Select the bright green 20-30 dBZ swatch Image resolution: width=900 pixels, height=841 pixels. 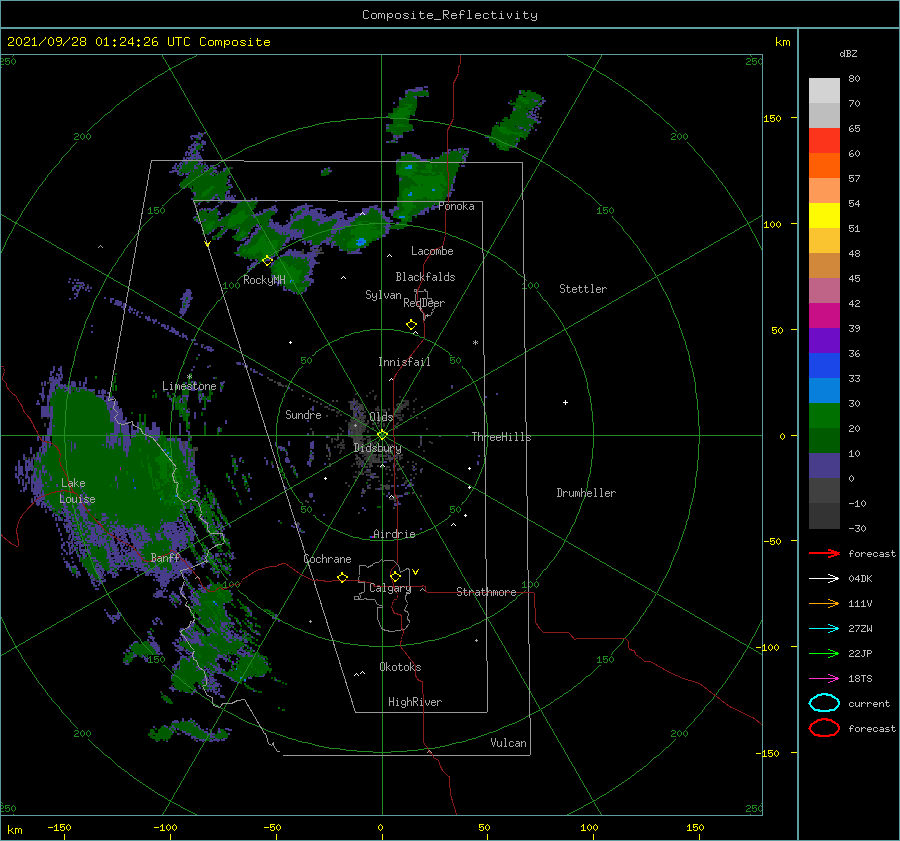(x=824, y=416)
